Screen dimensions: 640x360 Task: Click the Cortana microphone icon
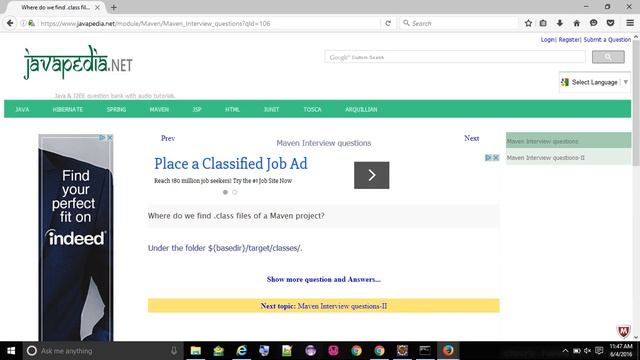coord(174,351)
